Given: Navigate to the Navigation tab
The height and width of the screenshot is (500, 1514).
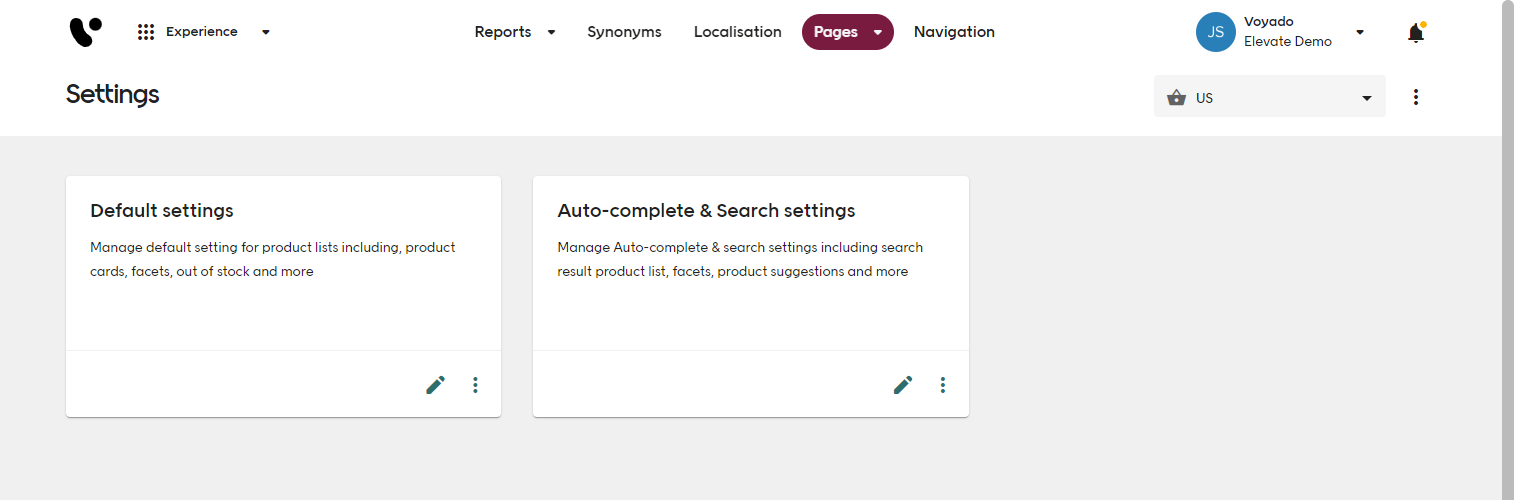Looking at the screenshot, I should pos(954,32).
